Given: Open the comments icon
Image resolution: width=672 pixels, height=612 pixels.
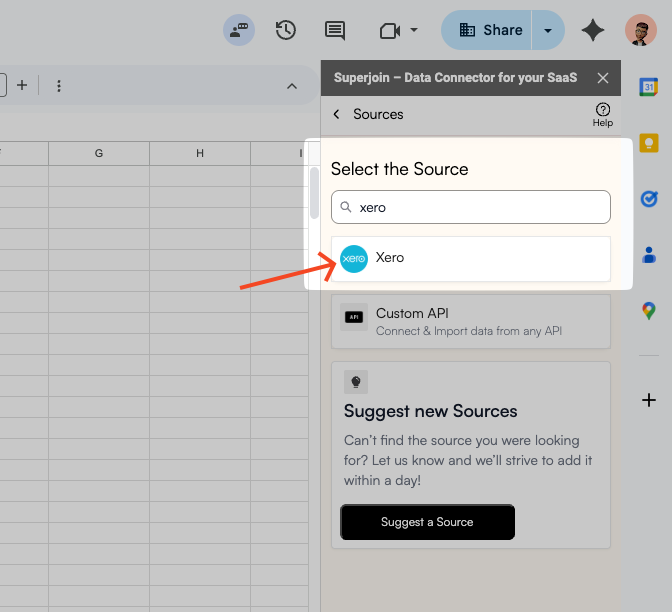Looking at the screenshot, I should click(x=335, y=30).
